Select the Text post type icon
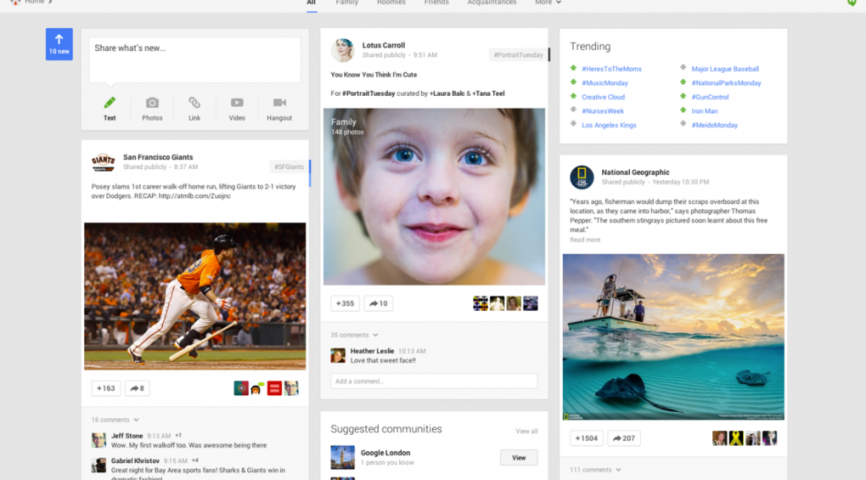The height and width of the screenshot is (480, 866). click(110, 103)
